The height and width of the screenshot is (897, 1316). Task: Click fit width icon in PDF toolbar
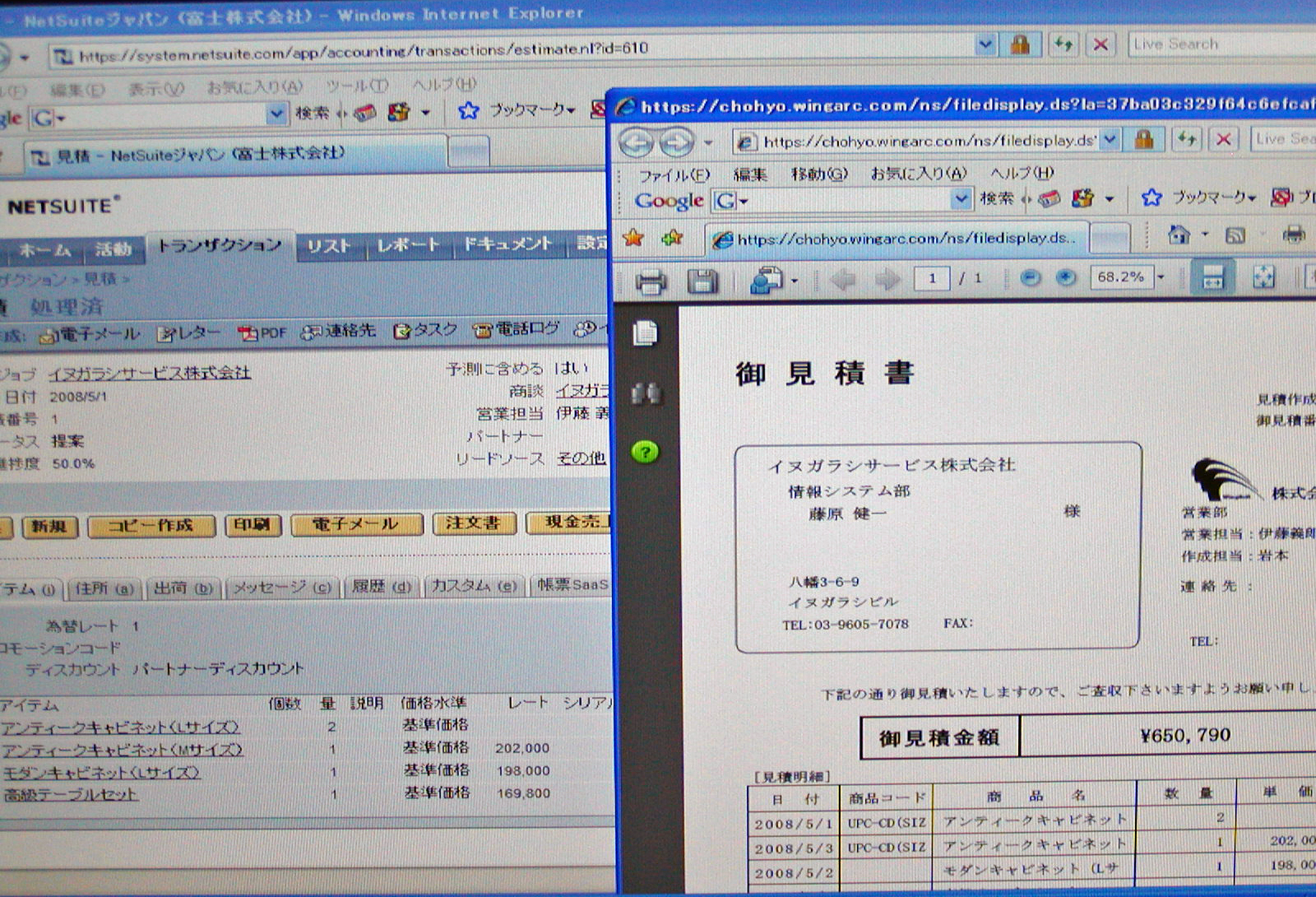pyautogui.click(x=1212, y=277)
